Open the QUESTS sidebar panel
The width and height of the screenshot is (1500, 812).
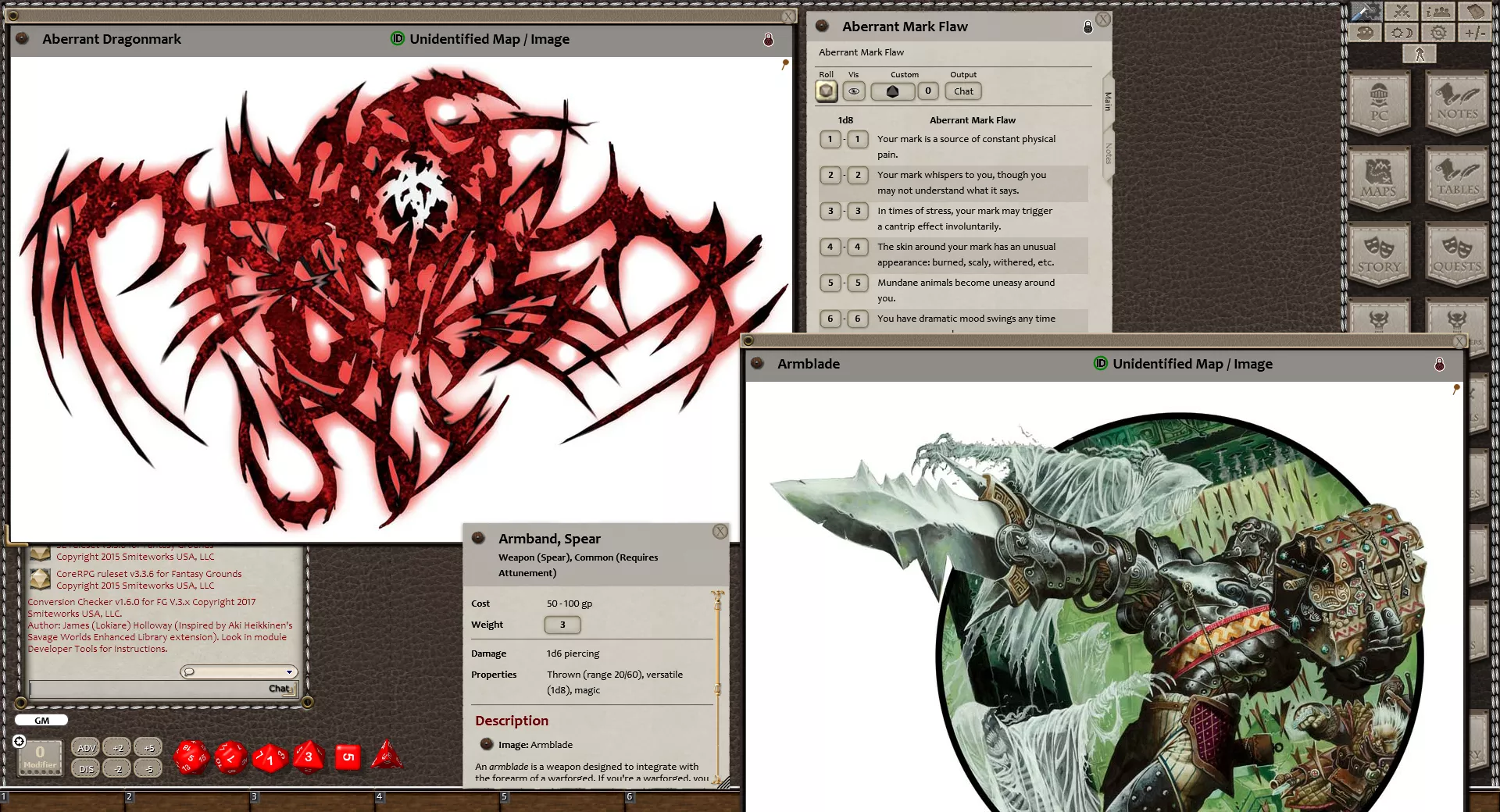coord(1457,255)
